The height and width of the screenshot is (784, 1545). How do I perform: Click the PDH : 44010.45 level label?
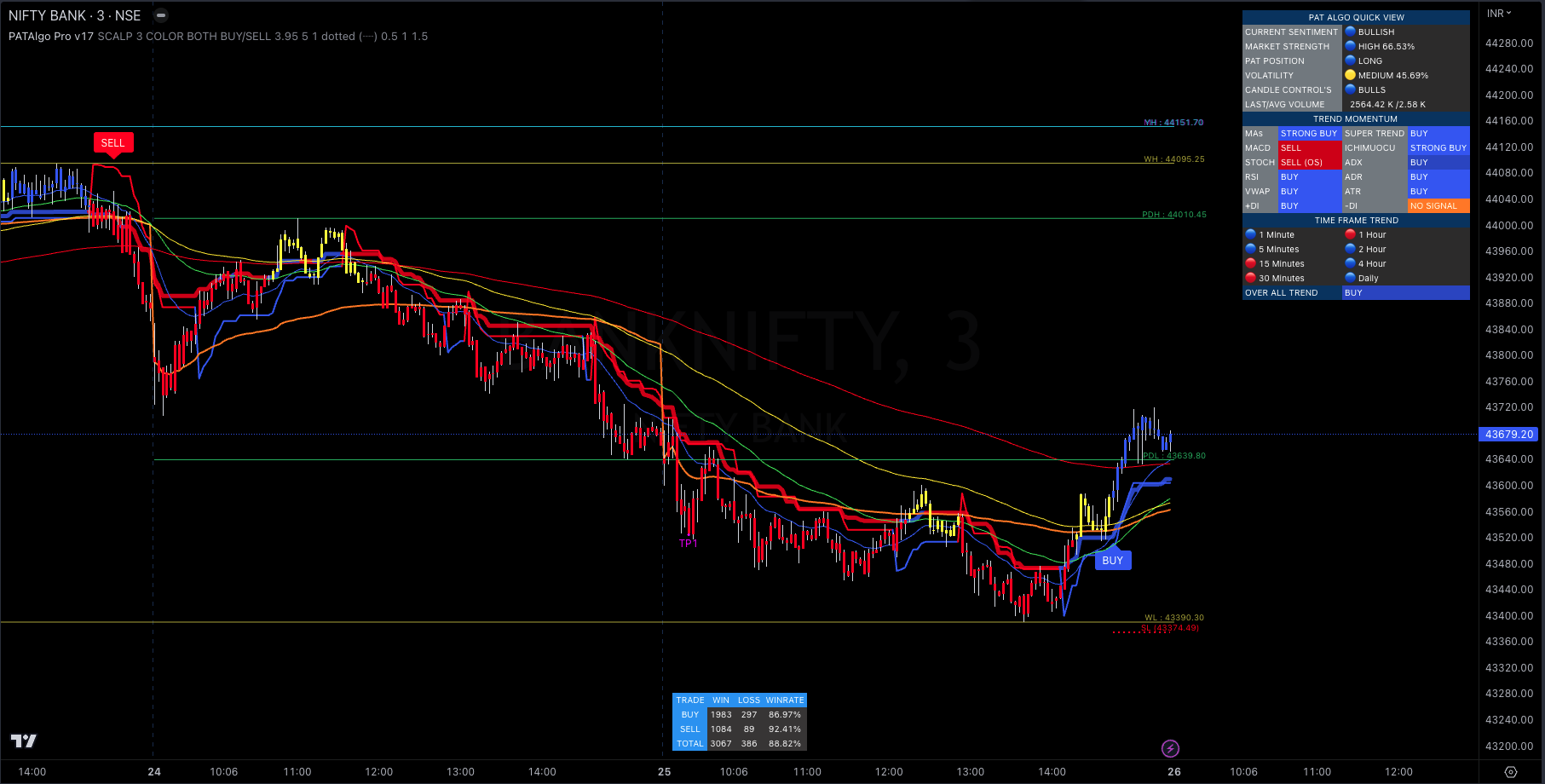(1174, 215)
